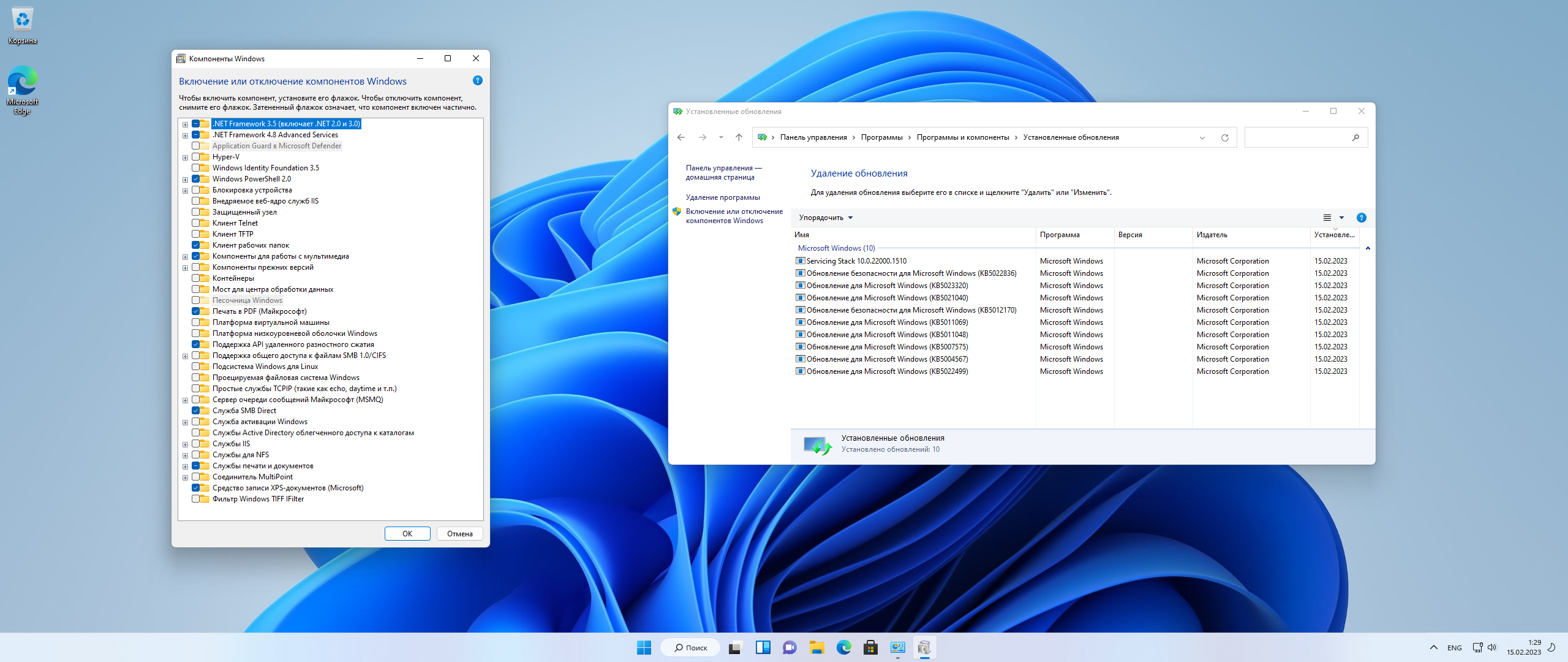The width and height of the screenshot is (1568, 662).
Task: Open address bar history dropdown
Action: point(1202,137)
